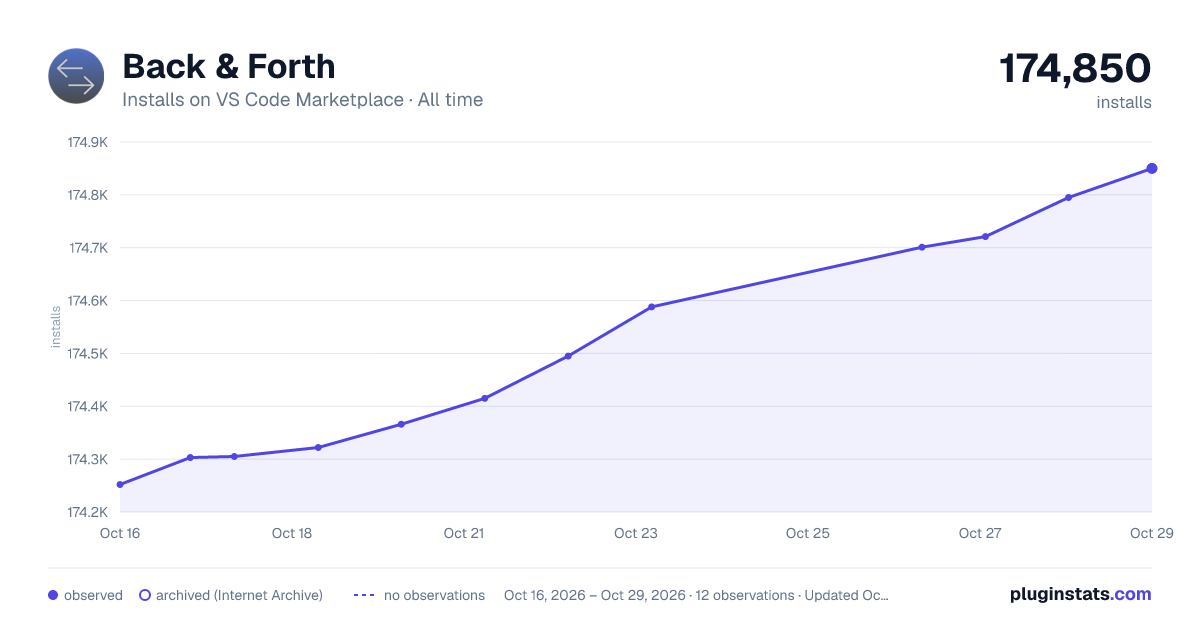
Task: Click the 174.3K y-axis label
Action: point(87,460)
